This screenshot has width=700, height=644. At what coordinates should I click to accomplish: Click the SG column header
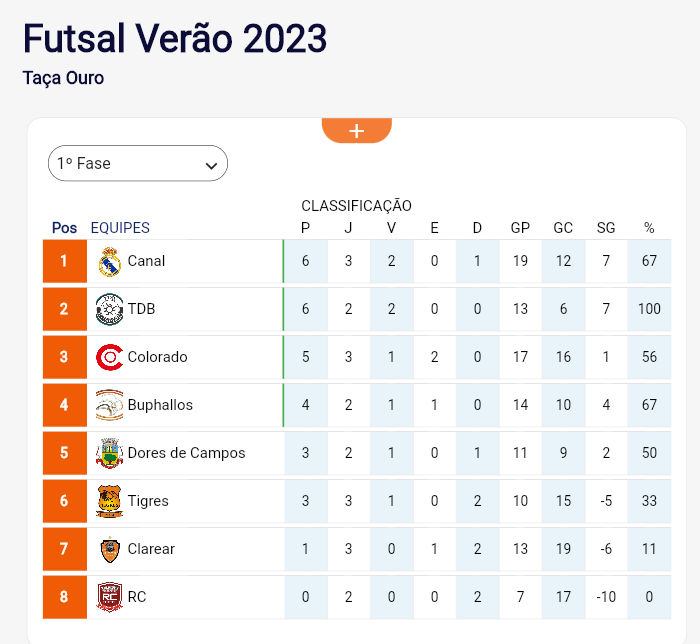606,228
